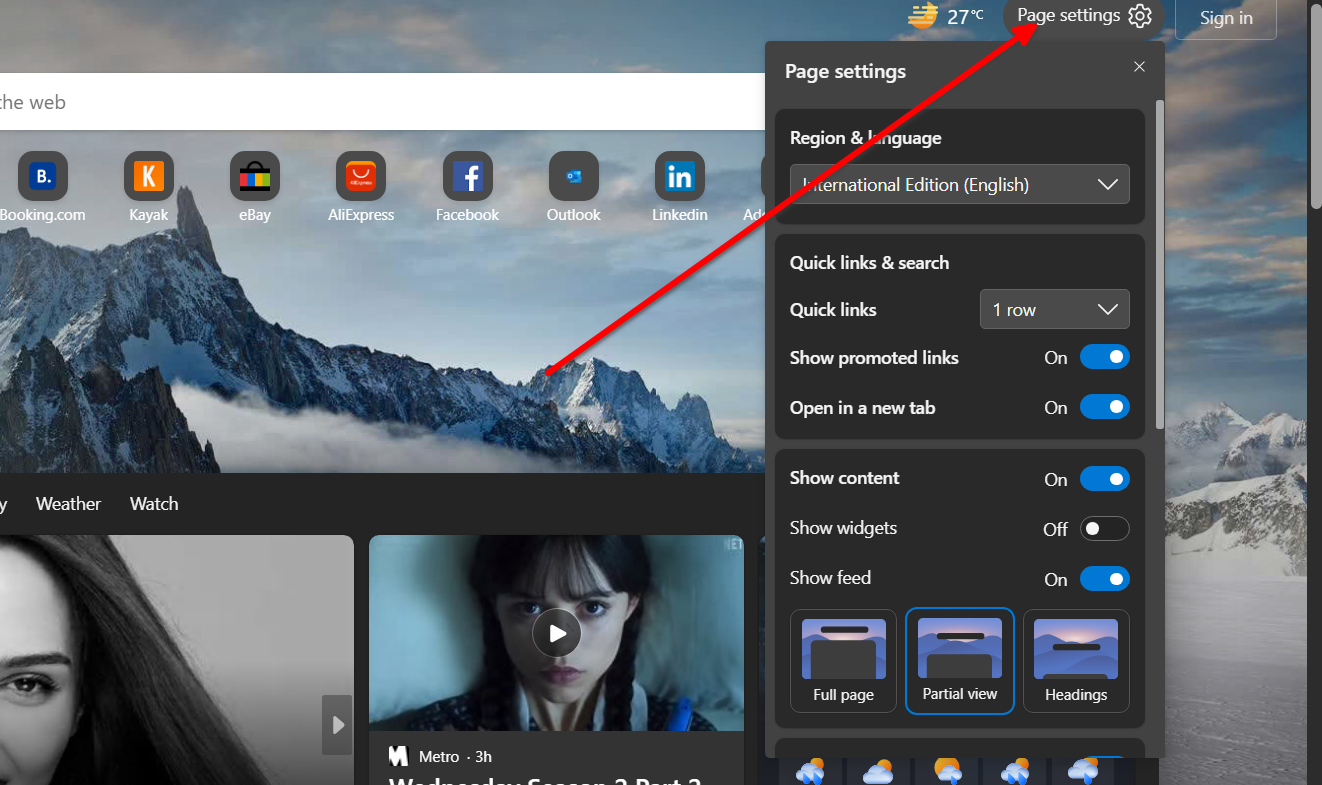
Task: Expand the Region & language dropdown
Action: [960, 185]
